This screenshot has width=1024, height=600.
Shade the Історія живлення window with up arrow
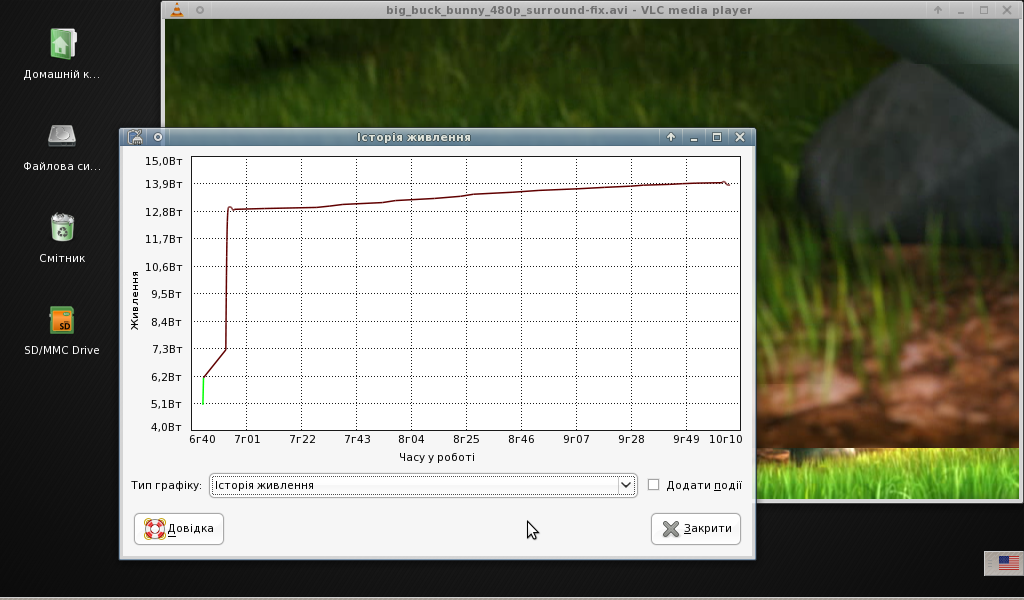[671, 137]
